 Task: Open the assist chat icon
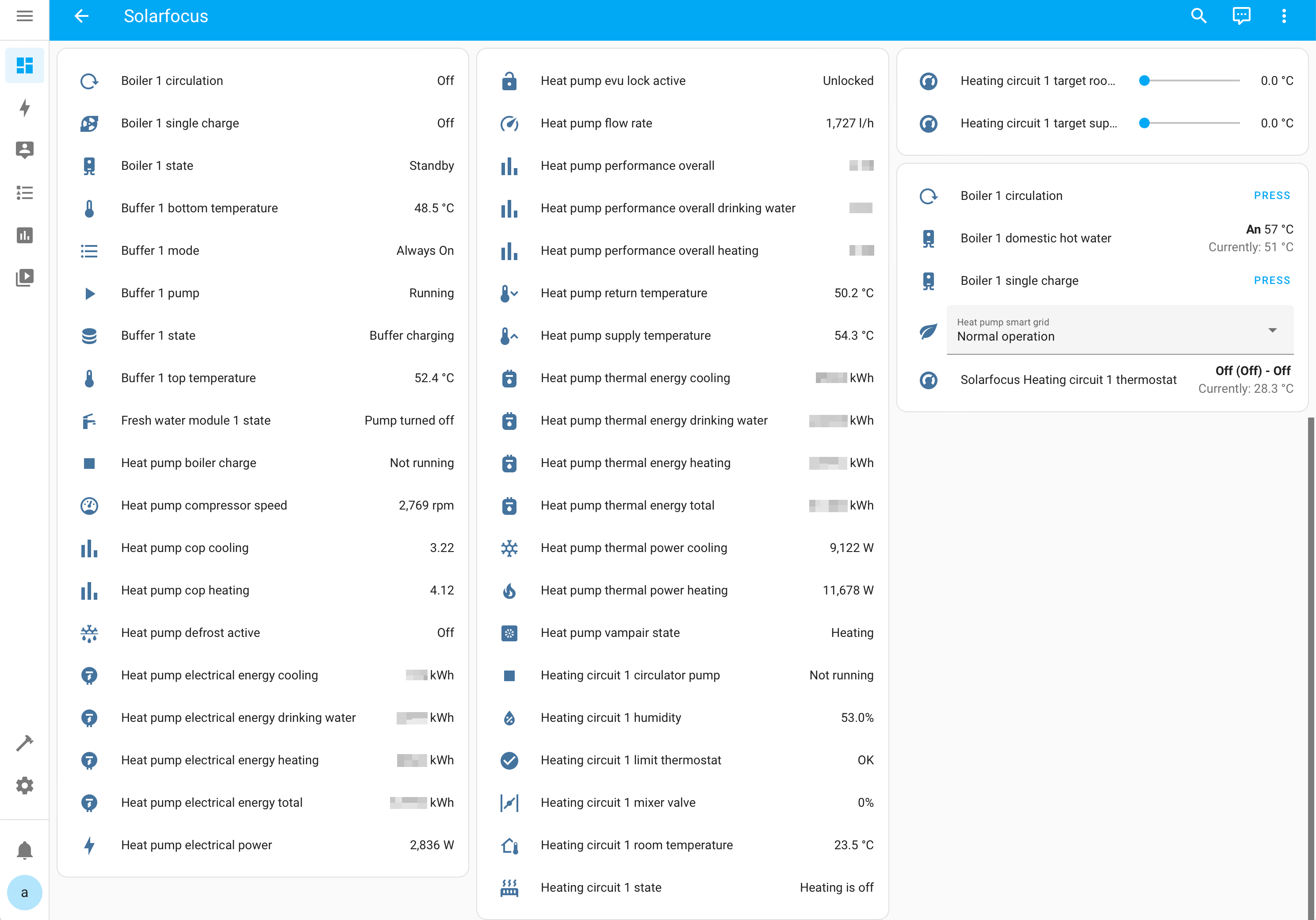1241,16
